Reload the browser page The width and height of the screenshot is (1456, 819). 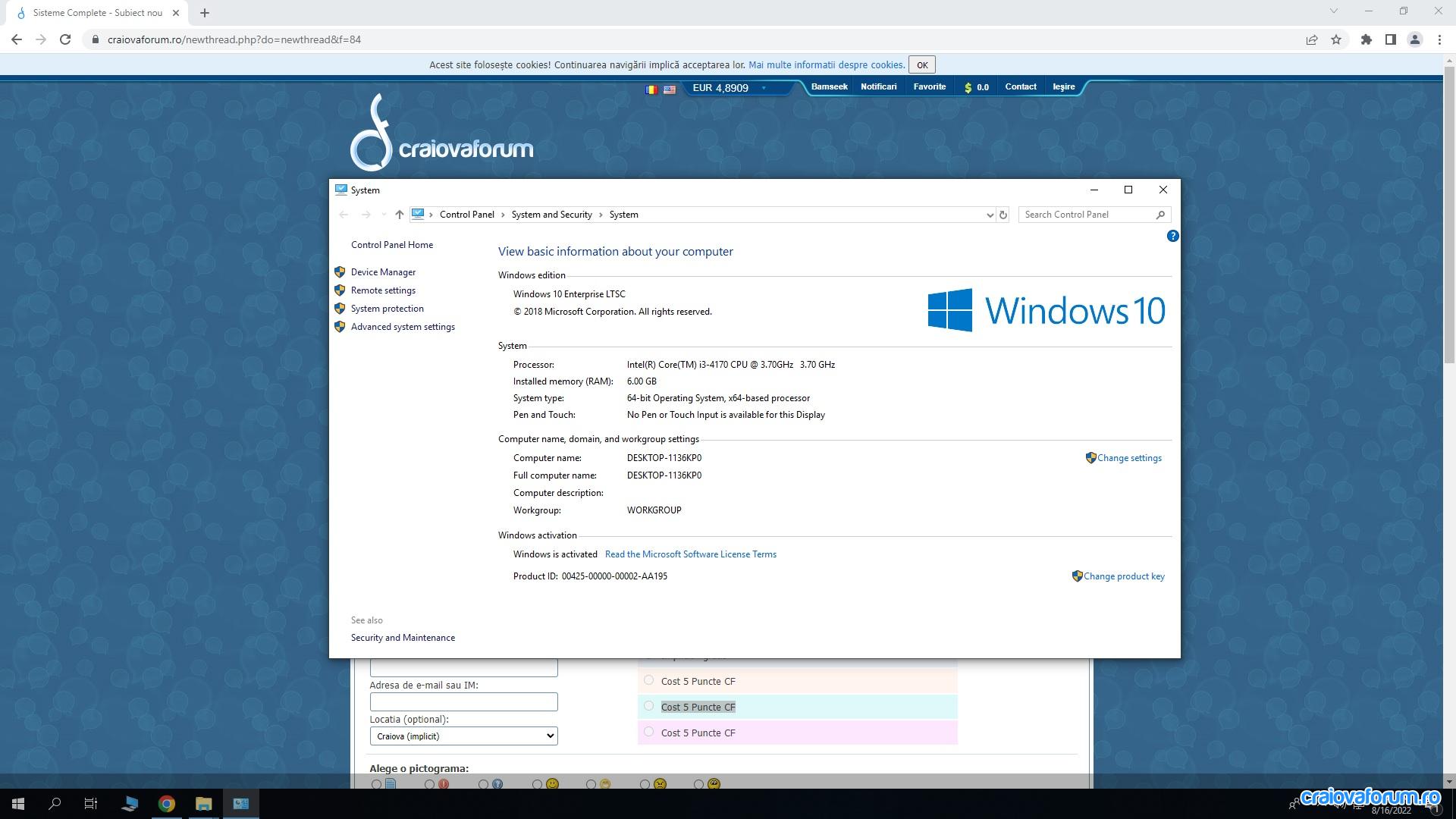click(x=65, y=39)
